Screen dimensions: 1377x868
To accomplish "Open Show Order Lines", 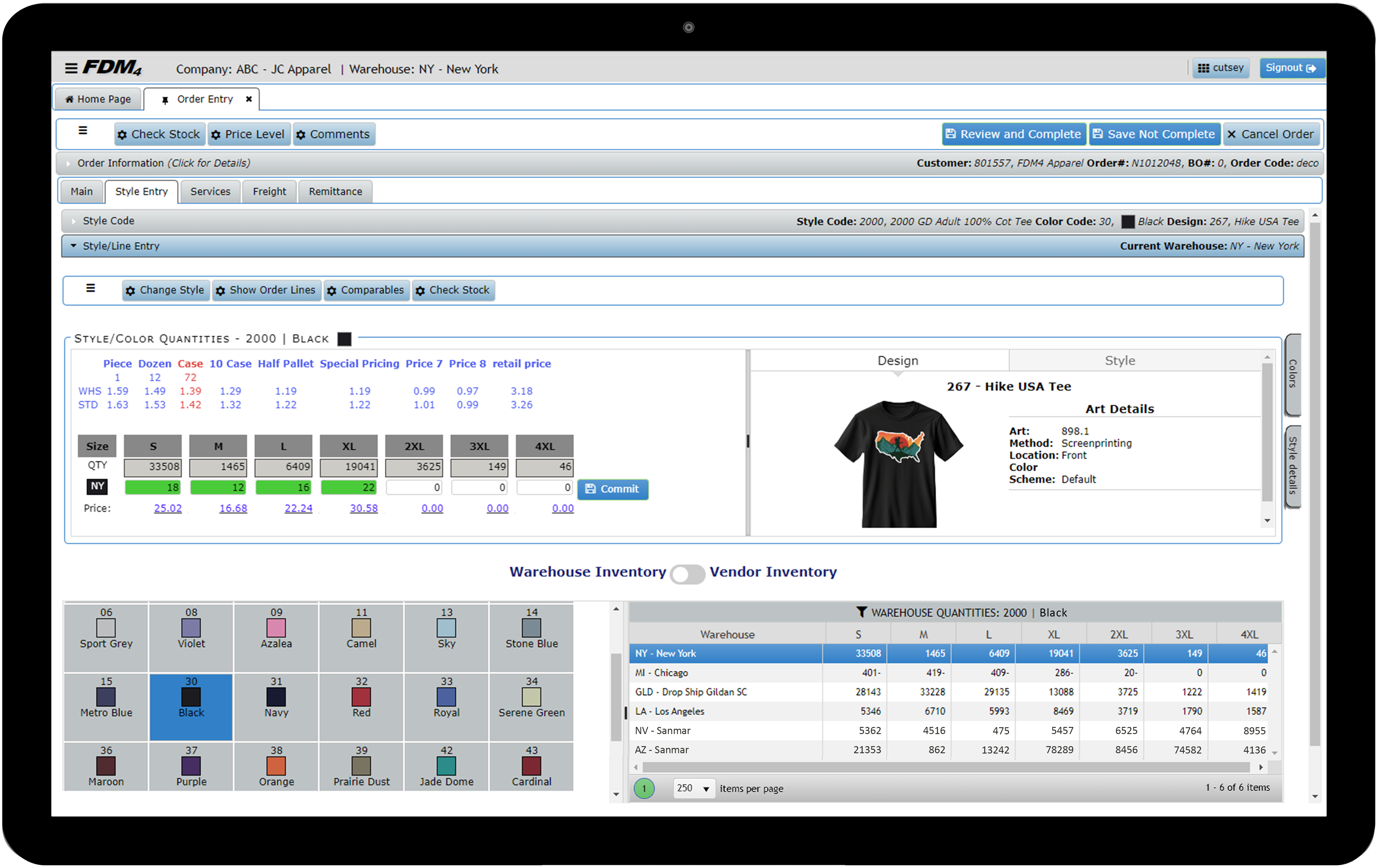I will tap(266, 290).
